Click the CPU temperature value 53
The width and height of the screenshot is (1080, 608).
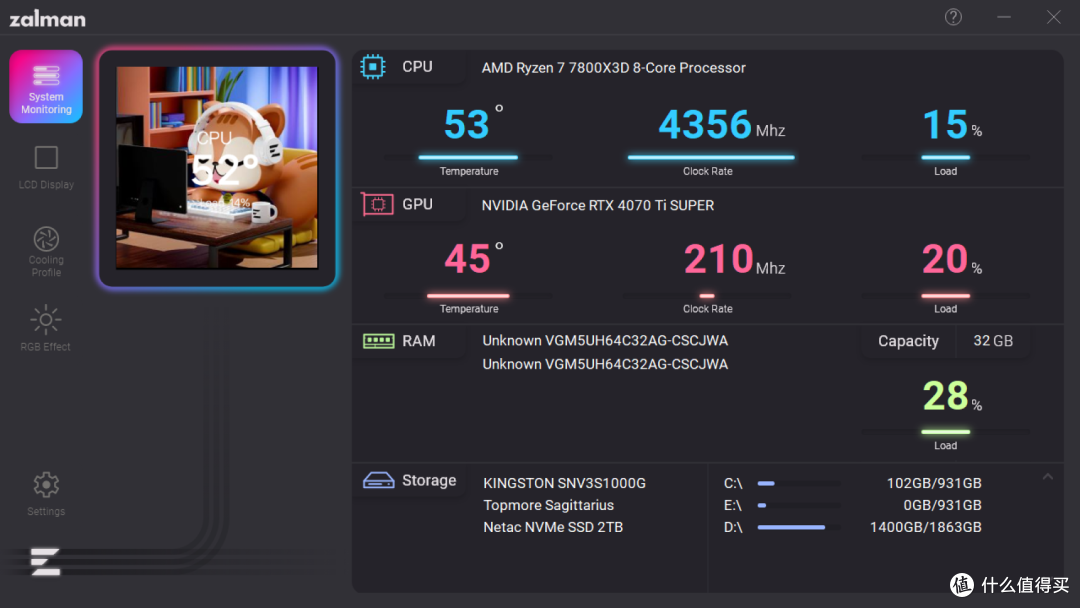click(x=466, y=125)
